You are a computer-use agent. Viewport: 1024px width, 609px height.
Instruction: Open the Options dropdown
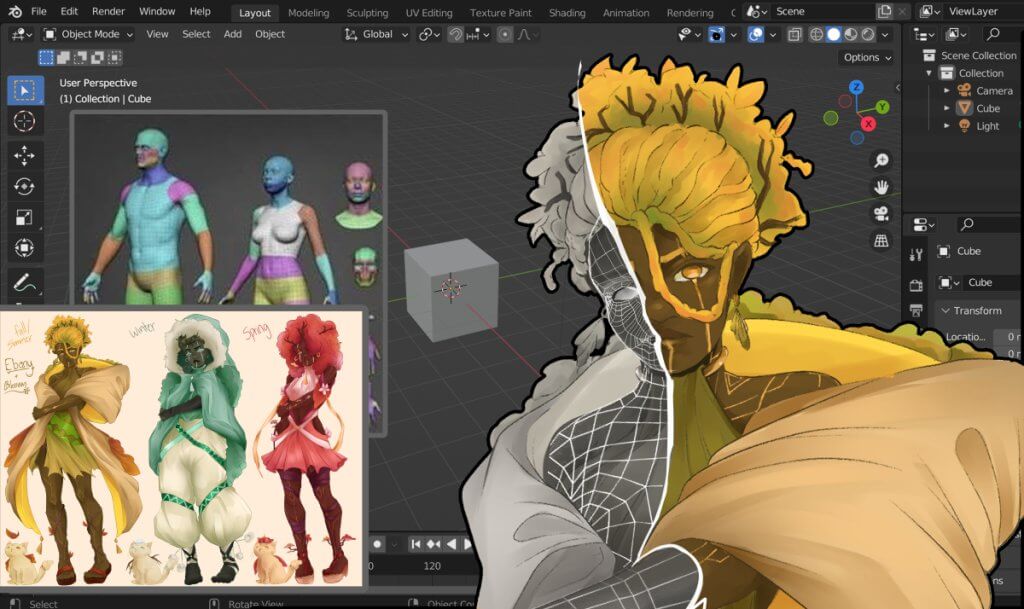867,57
